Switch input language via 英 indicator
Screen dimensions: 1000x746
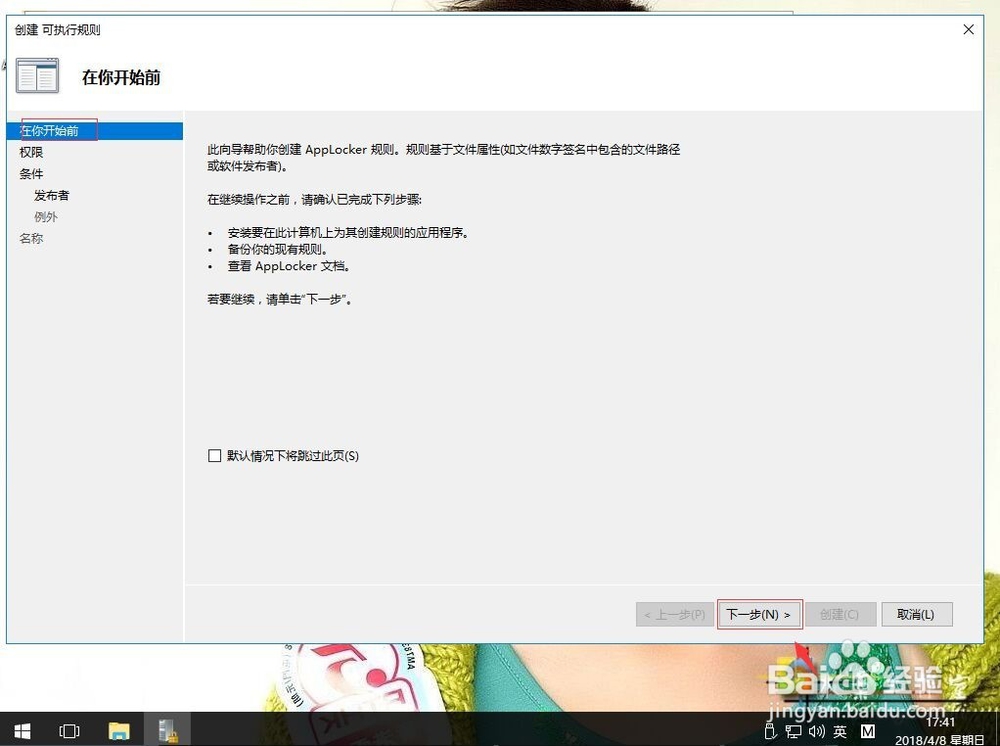(x=839, y=731)
